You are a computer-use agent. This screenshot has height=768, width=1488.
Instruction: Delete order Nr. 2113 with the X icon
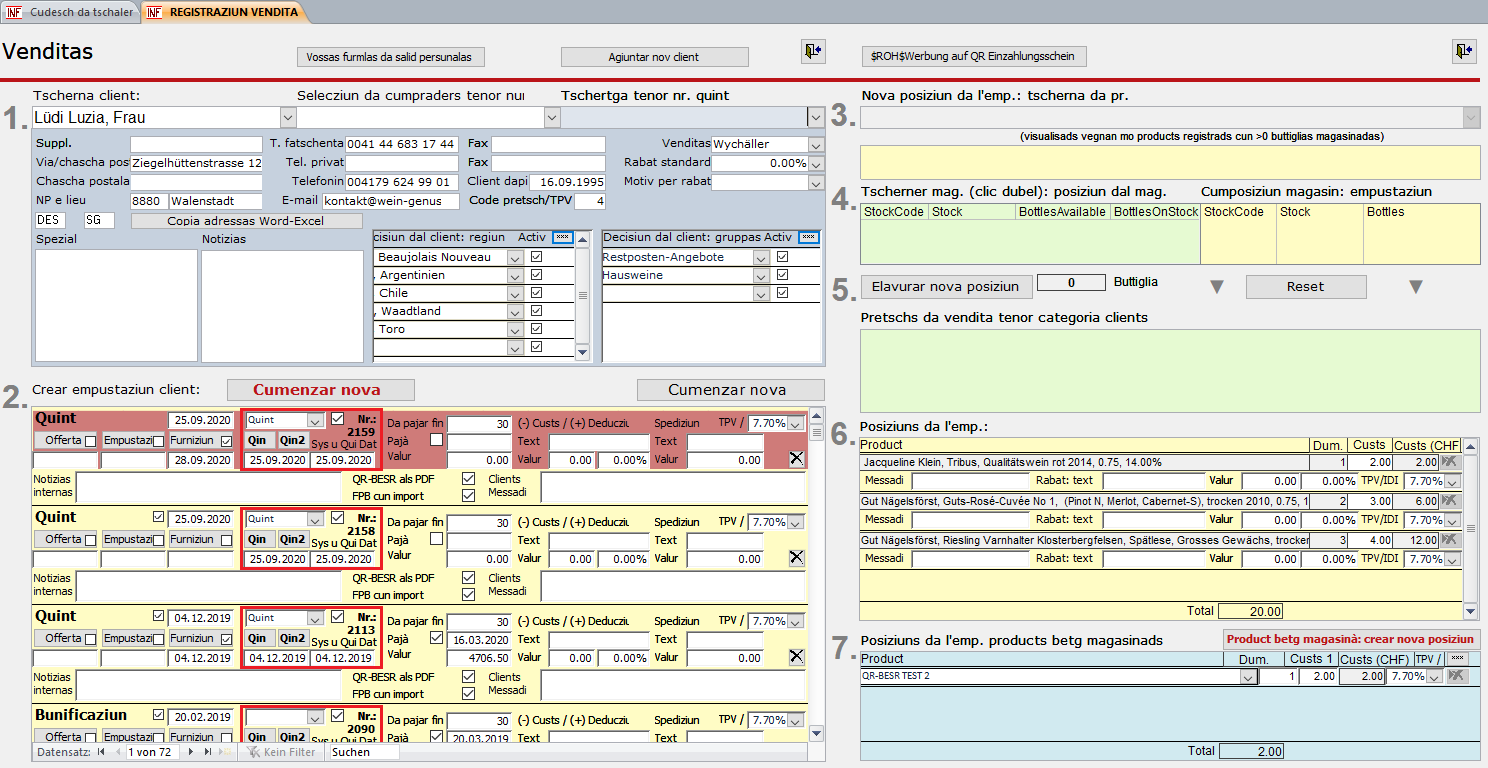point(796,657)
